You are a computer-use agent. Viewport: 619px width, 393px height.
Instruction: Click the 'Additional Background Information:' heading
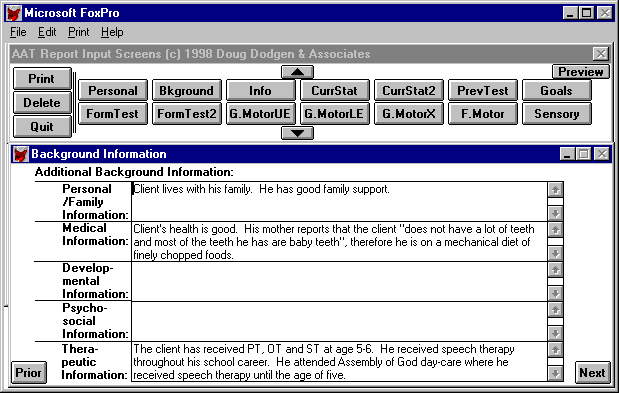click(134, 172)
